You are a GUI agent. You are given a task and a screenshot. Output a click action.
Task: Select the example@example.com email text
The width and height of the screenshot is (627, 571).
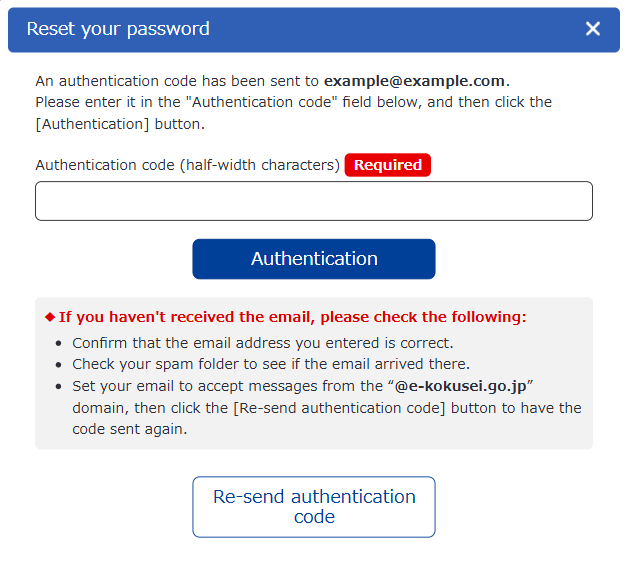[414, 81]
